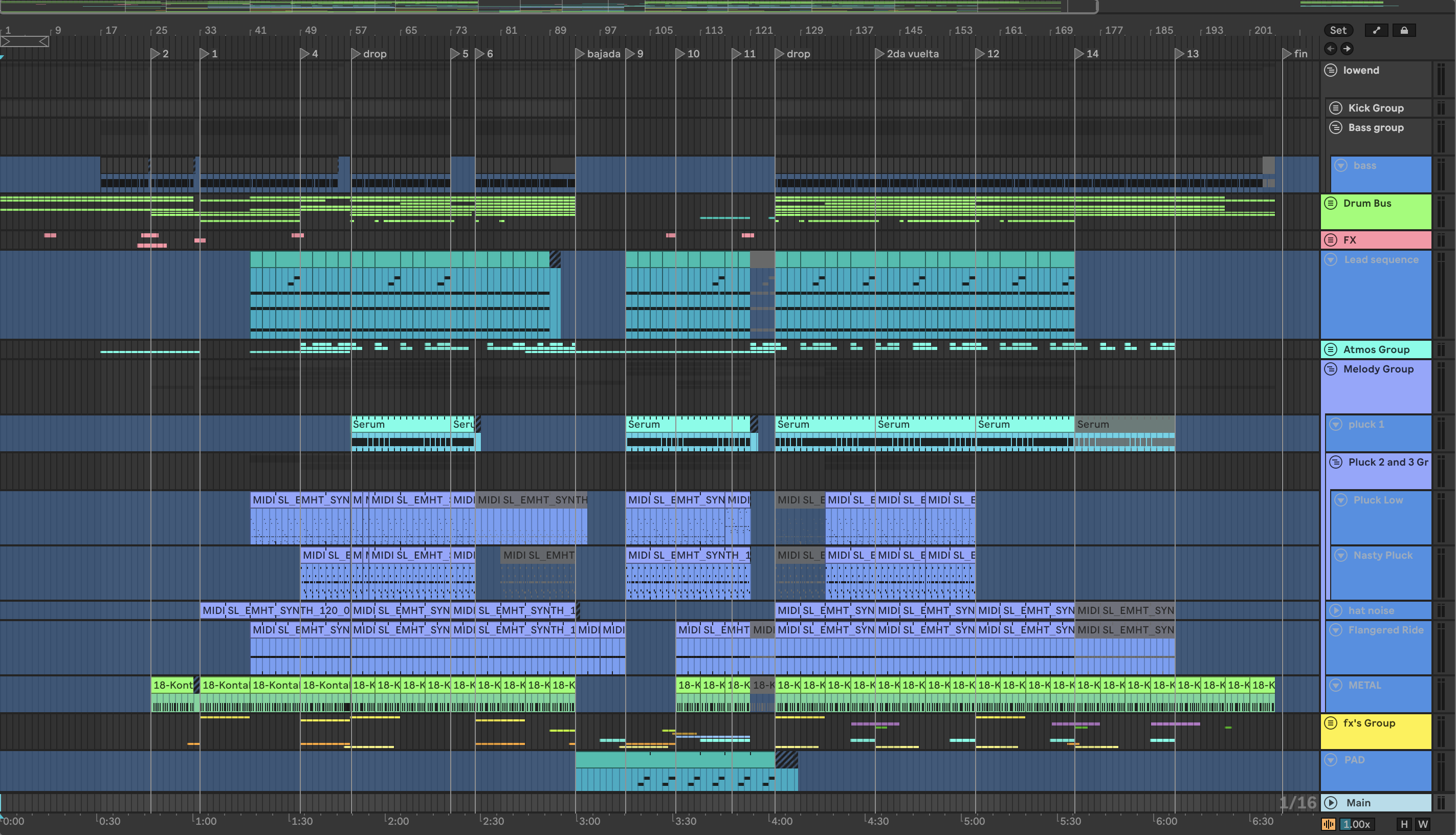Collapse the Kick Group fold icon

pyautogui.click(x=1336, y=108)
